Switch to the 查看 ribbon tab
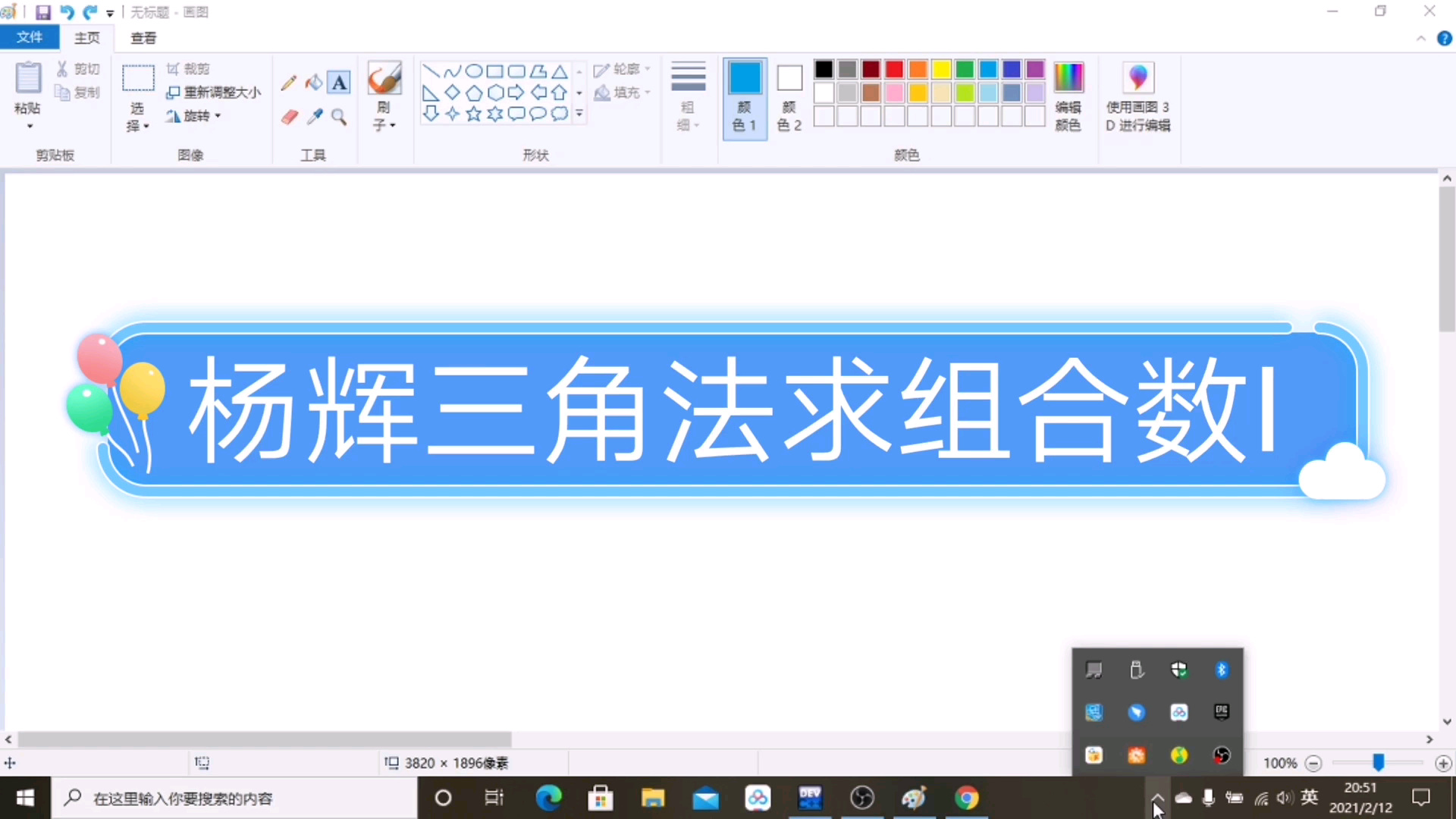This screenshot has width=1456, height=819. [x=143, y=37]
